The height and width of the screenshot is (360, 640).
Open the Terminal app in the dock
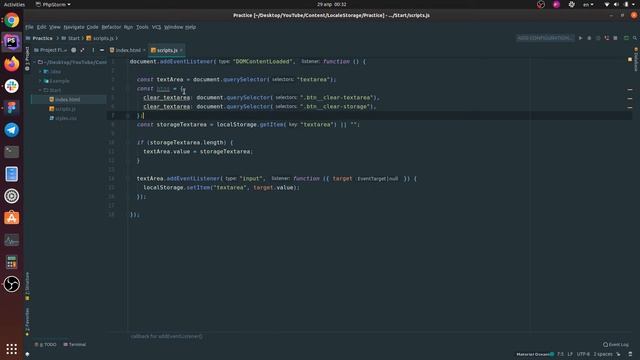point(11,152)
